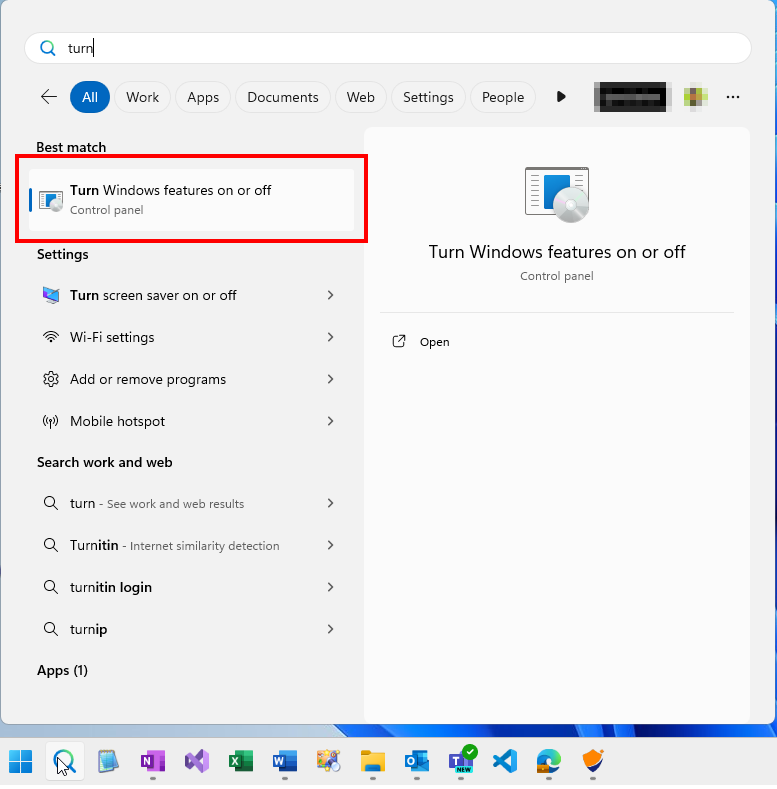Expand the Wi-Fi settings result arrow
Viewport: 777px width, 789px height.
click(330, 337)
